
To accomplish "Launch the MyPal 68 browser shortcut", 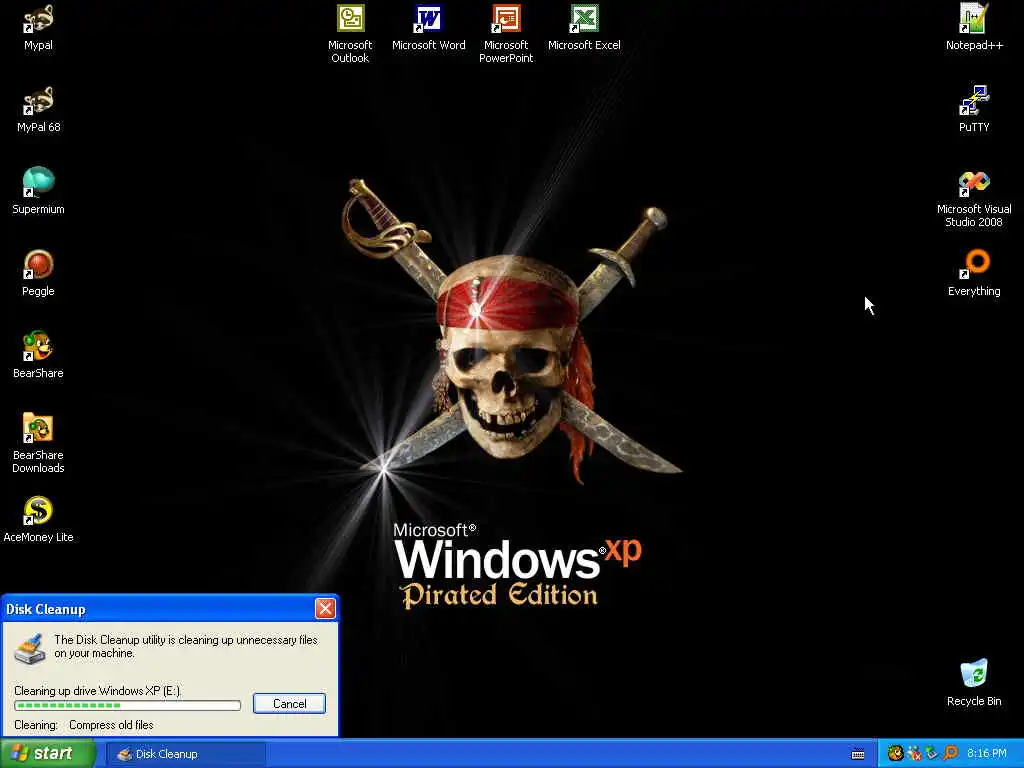I will pos(38,110).
